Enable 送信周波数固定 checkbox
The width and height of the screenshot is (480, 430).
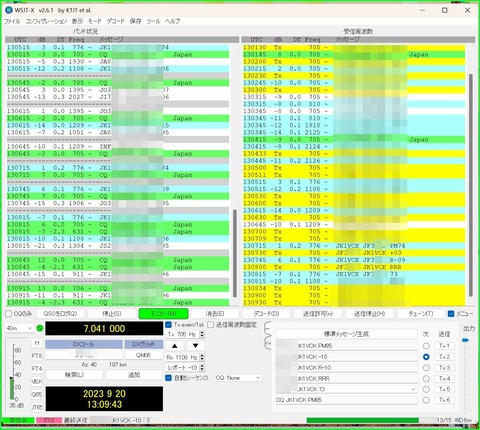[211, 325]
